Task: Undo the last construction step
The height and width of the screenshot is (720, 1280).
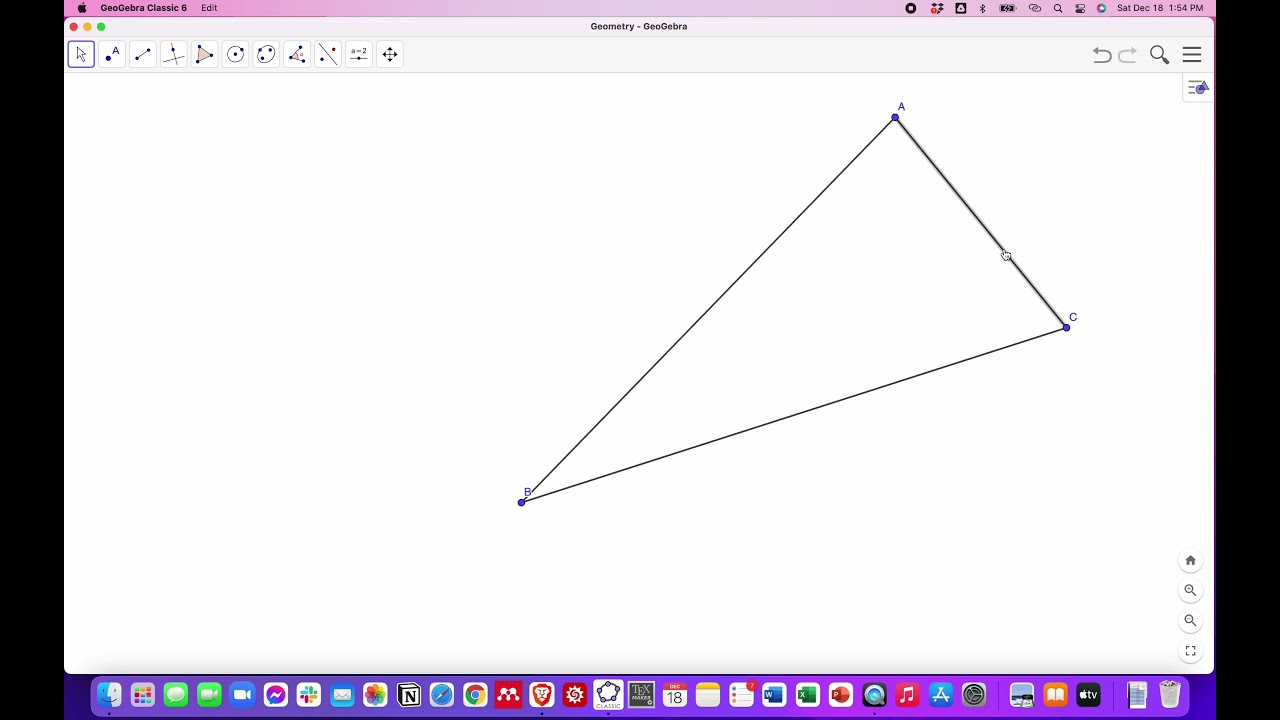Action: 1102,55
